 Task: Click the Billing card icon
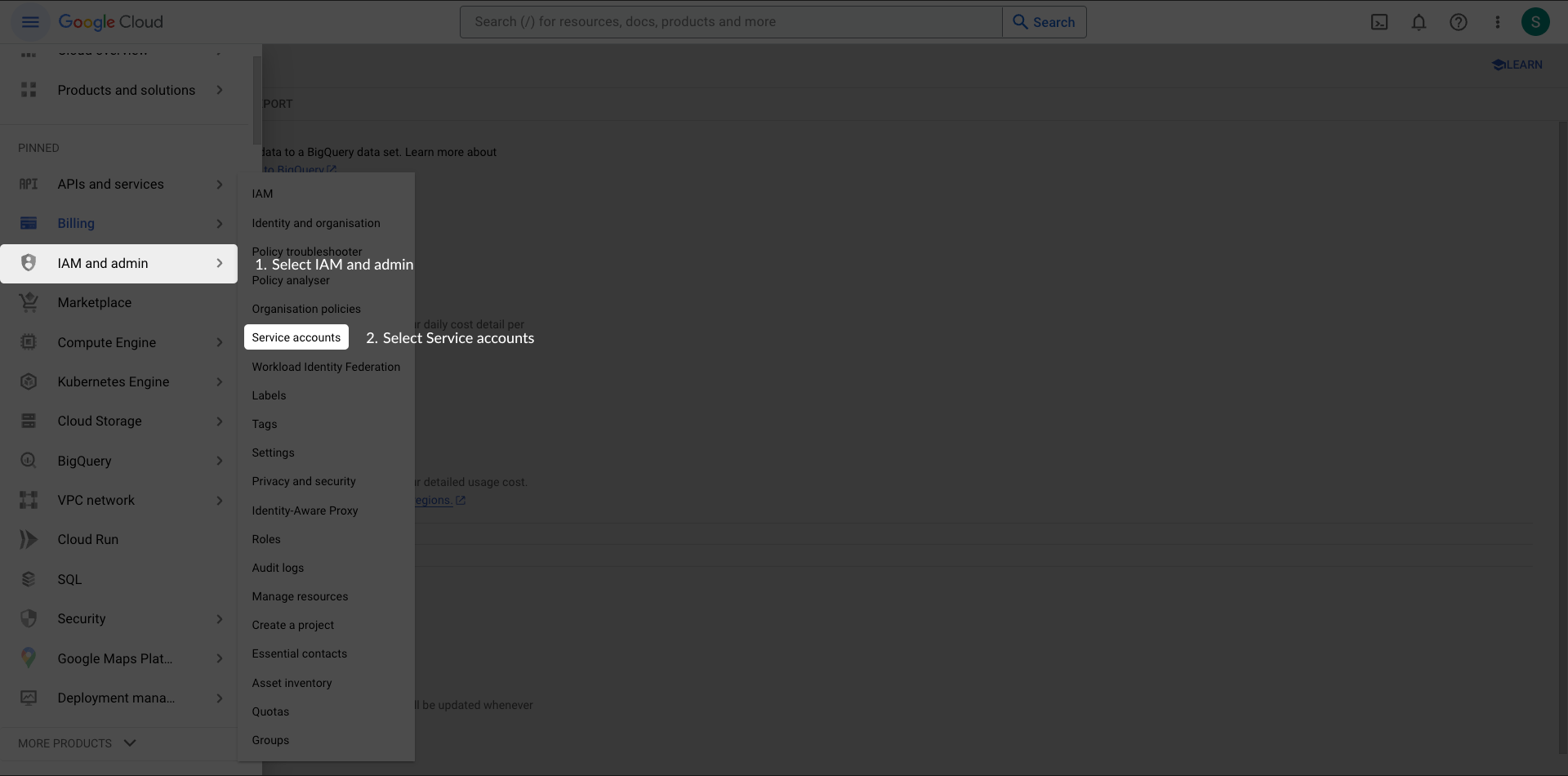(29, 223)
